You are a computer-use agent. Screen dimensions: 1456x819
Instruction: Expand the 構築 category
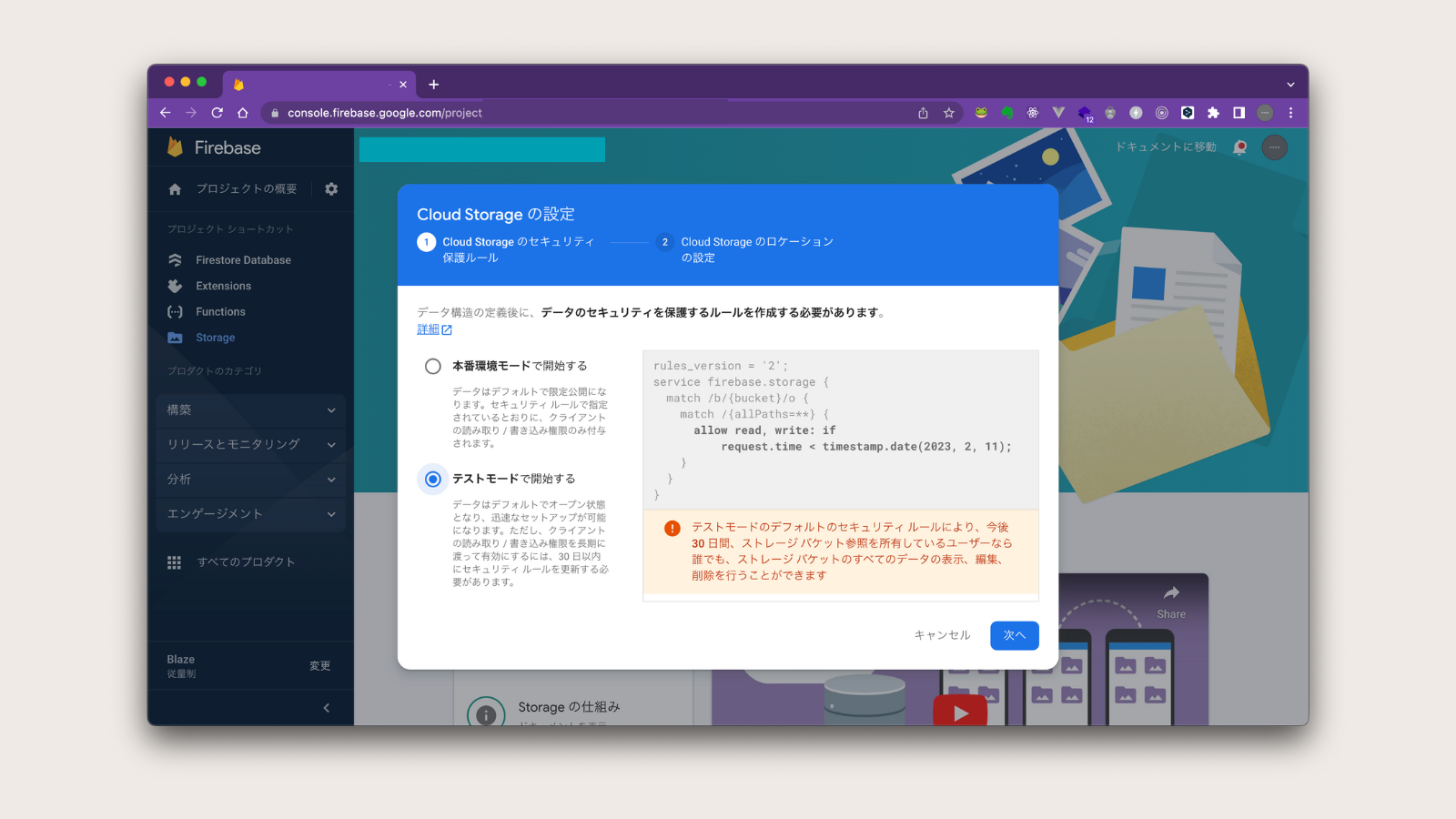[x=251, y=410]
